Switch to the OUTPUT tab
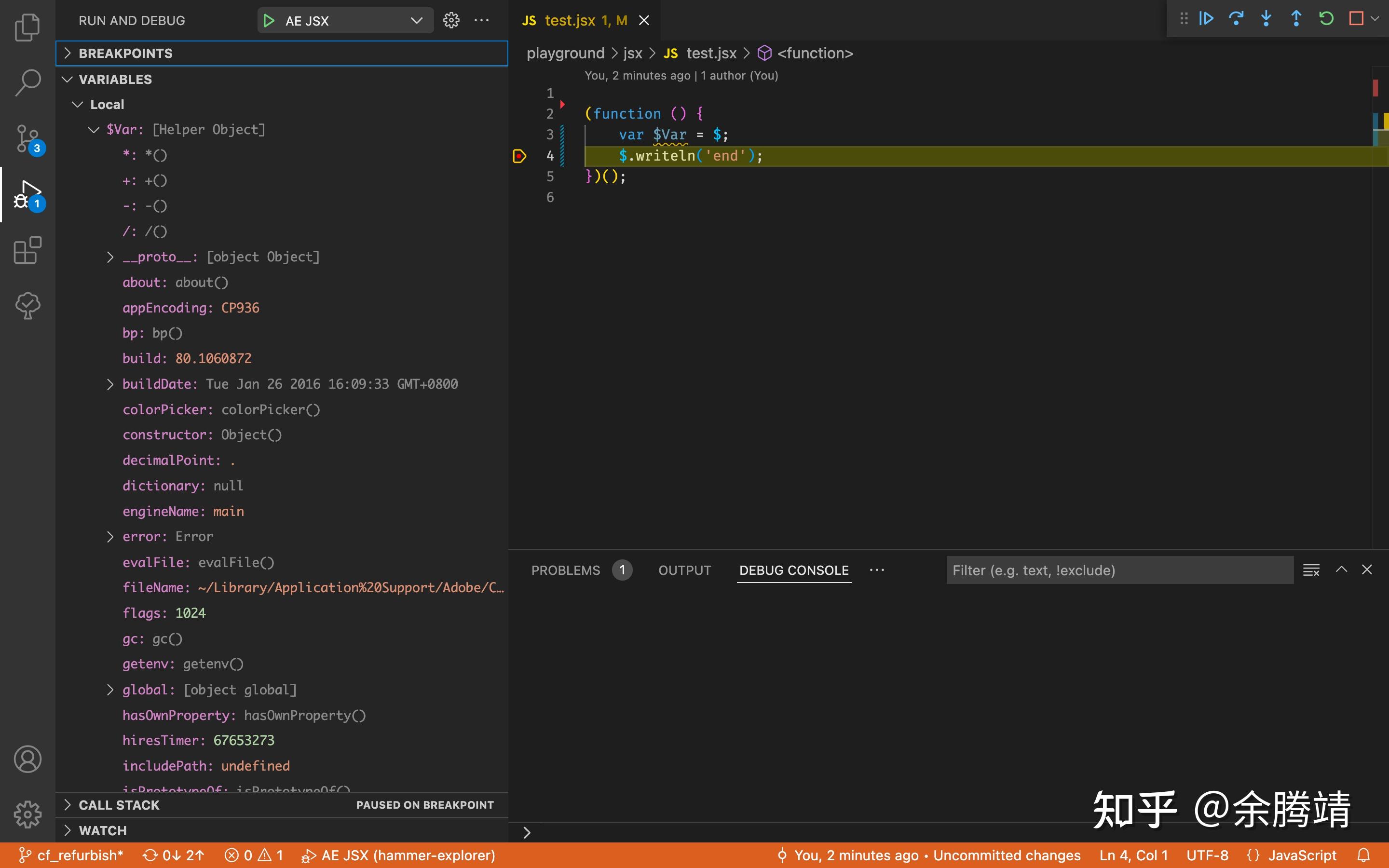 coord(684,570)
